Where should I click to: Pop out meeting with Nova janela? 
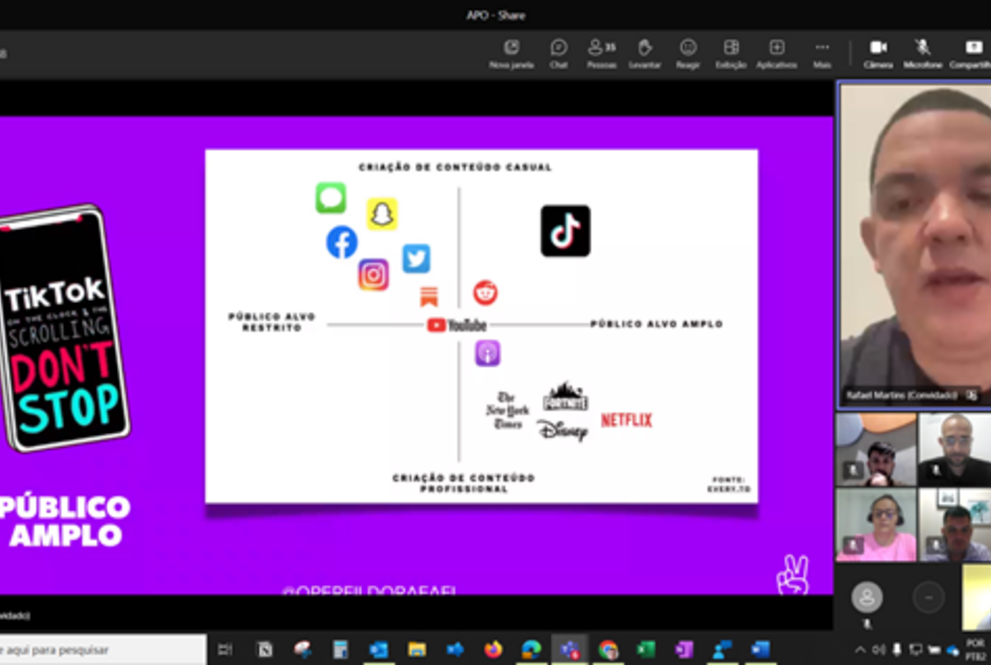tap(511, 52)
